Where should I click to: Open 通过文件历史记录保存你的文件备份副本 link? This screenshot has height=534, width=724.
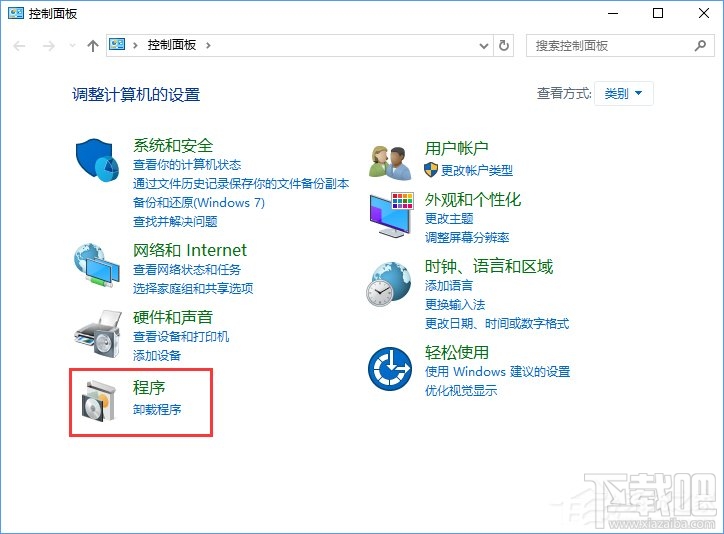point(241,184)
